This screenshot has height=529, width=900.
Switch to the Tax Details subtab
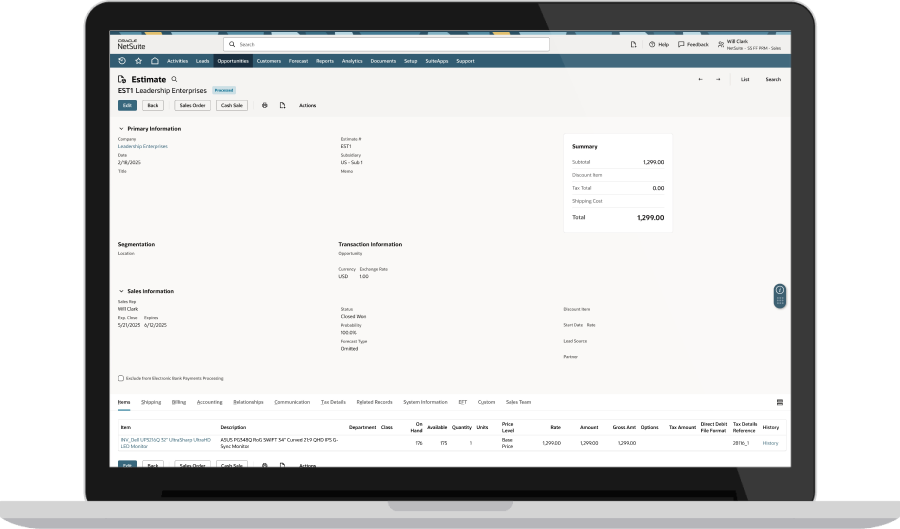click(x=333, y=402)
